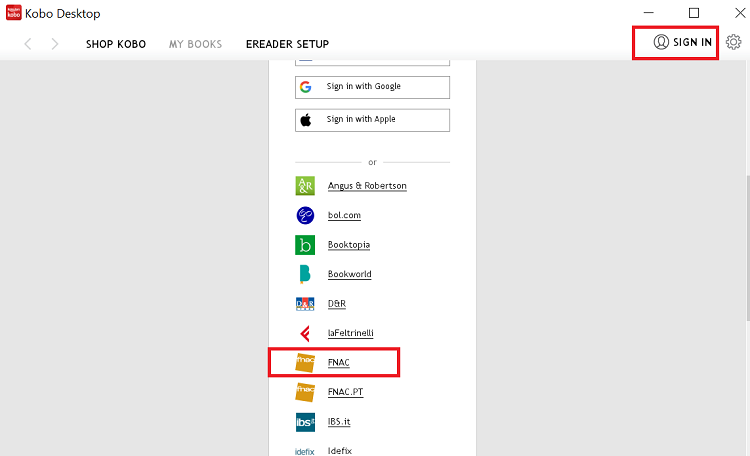Open the bol.com link
Screen dimensions: 750x456
point(344,215)
